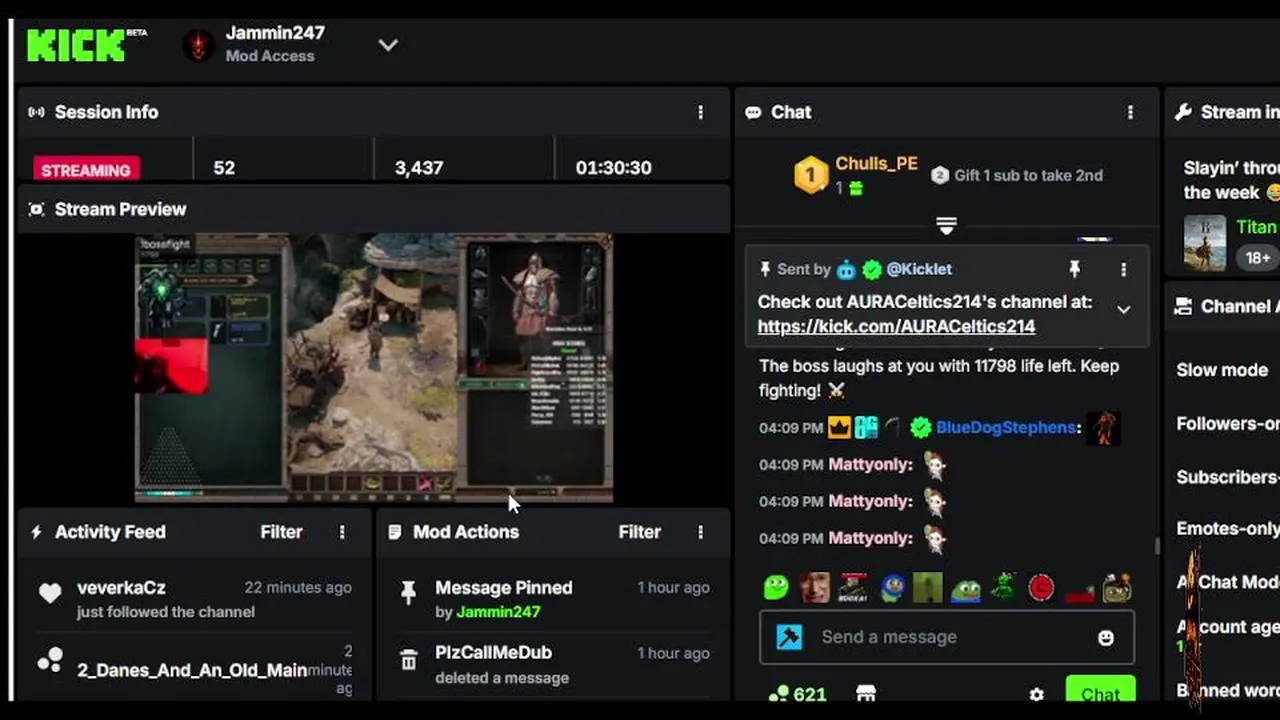1280x720 pixels.
Task: Click the @Kicklet sender name
Action: click(918, 269)
